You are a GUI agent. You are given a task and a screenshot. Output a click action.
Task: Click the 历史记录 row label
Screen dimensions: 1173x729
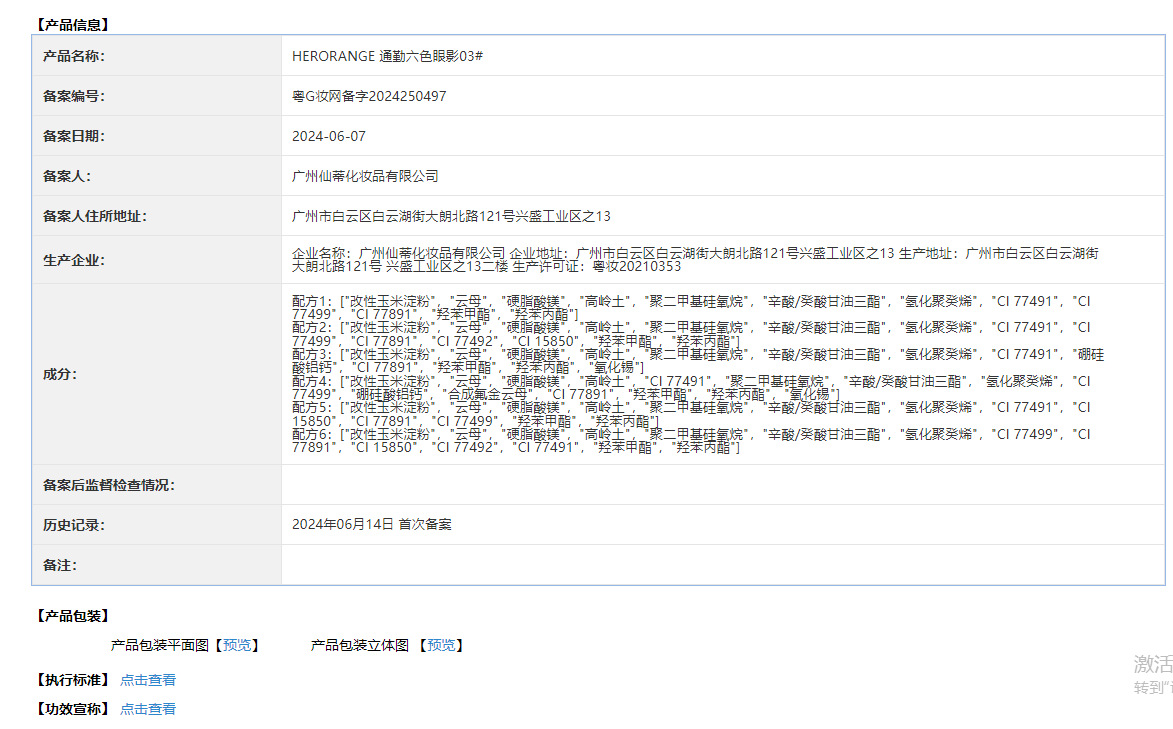(74, 525)
